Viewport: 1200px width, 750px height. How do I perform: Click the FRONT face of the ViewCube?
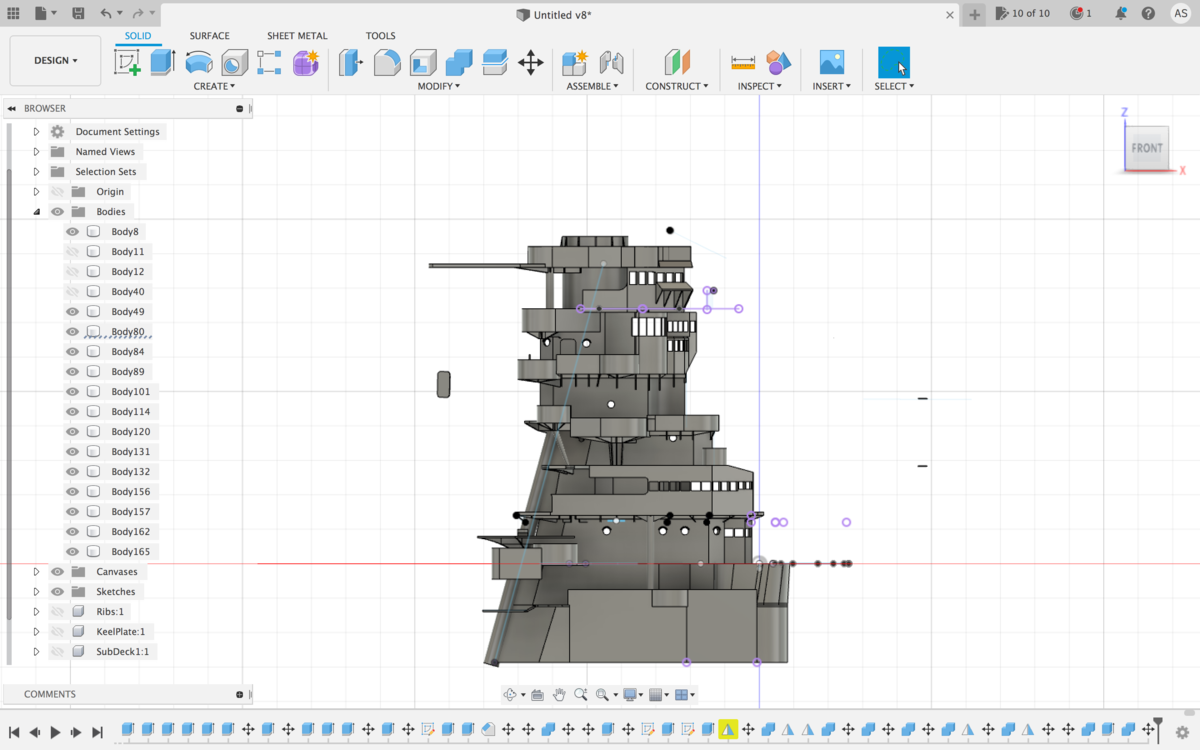tap(1147, 148)
